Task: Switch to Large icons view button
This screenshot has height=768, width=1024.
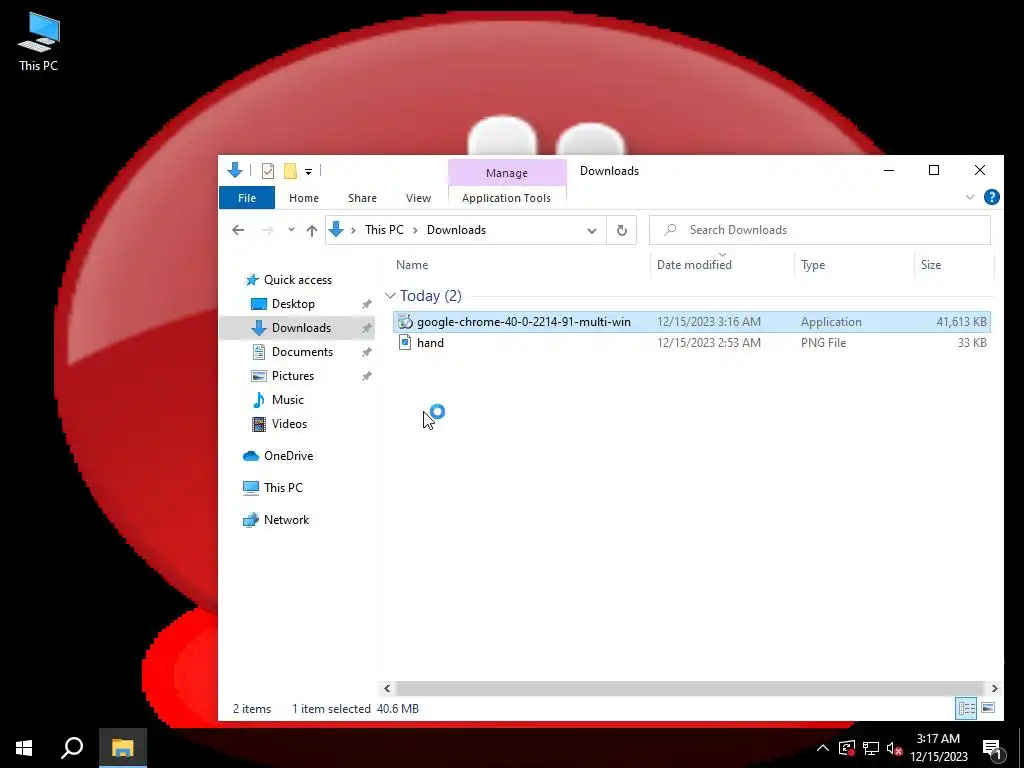Action: pos(988,709)
